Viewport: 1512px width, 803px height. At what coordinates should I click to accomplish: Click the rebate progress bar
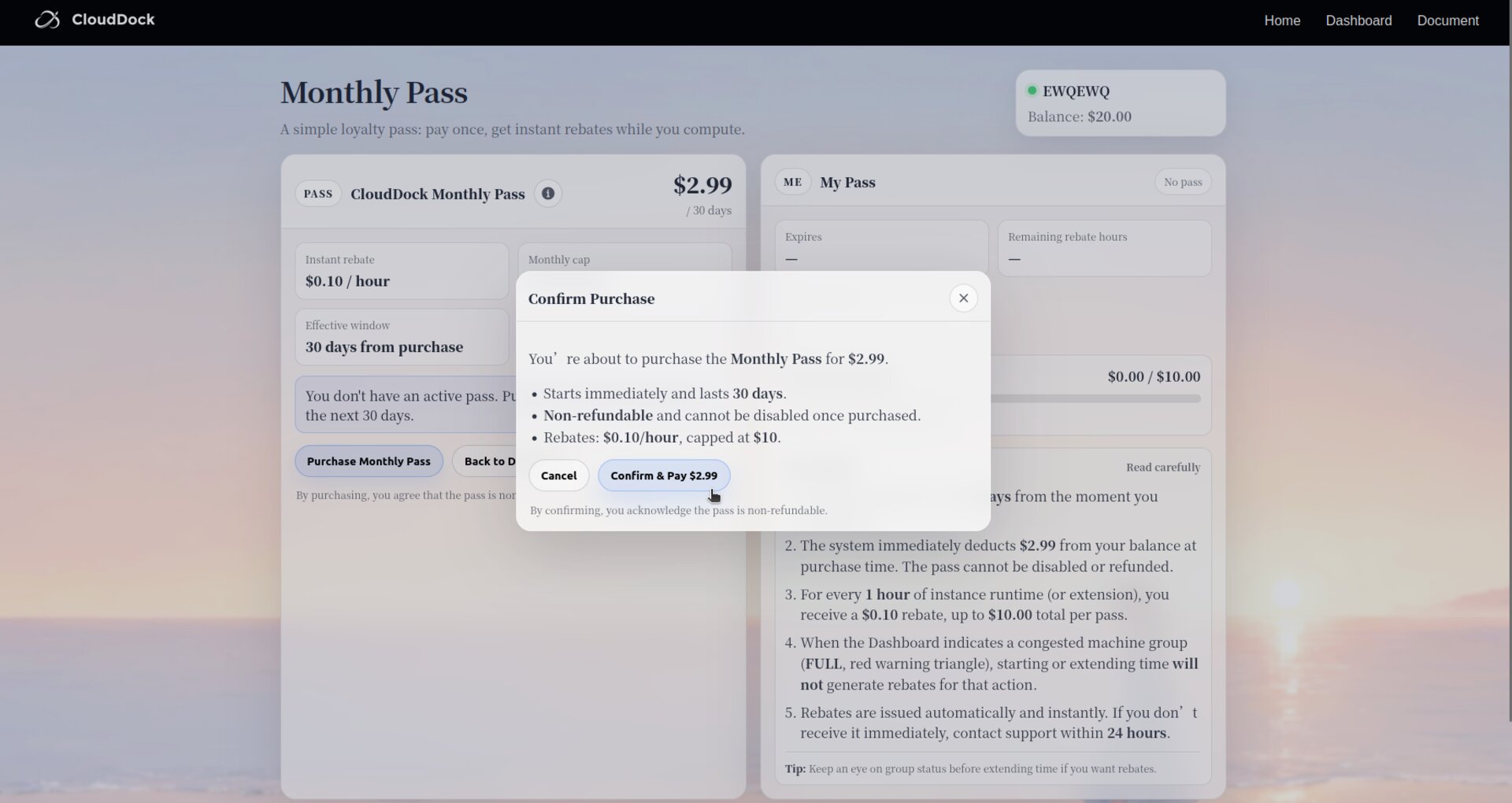1095,398
